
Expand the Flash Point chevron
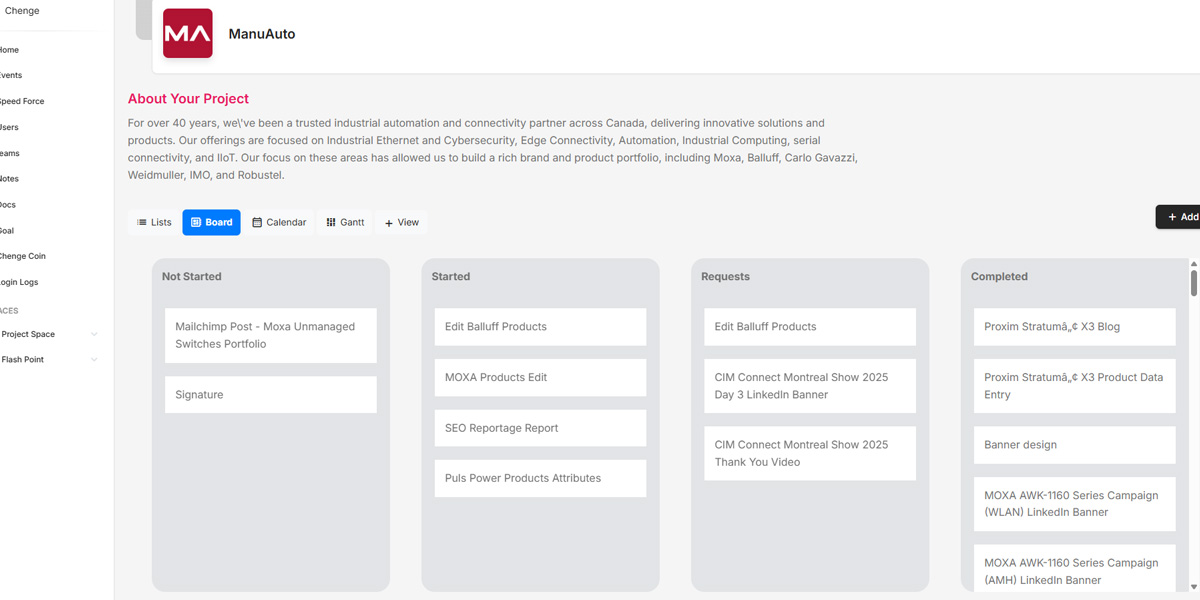click(x=94, y=360)
